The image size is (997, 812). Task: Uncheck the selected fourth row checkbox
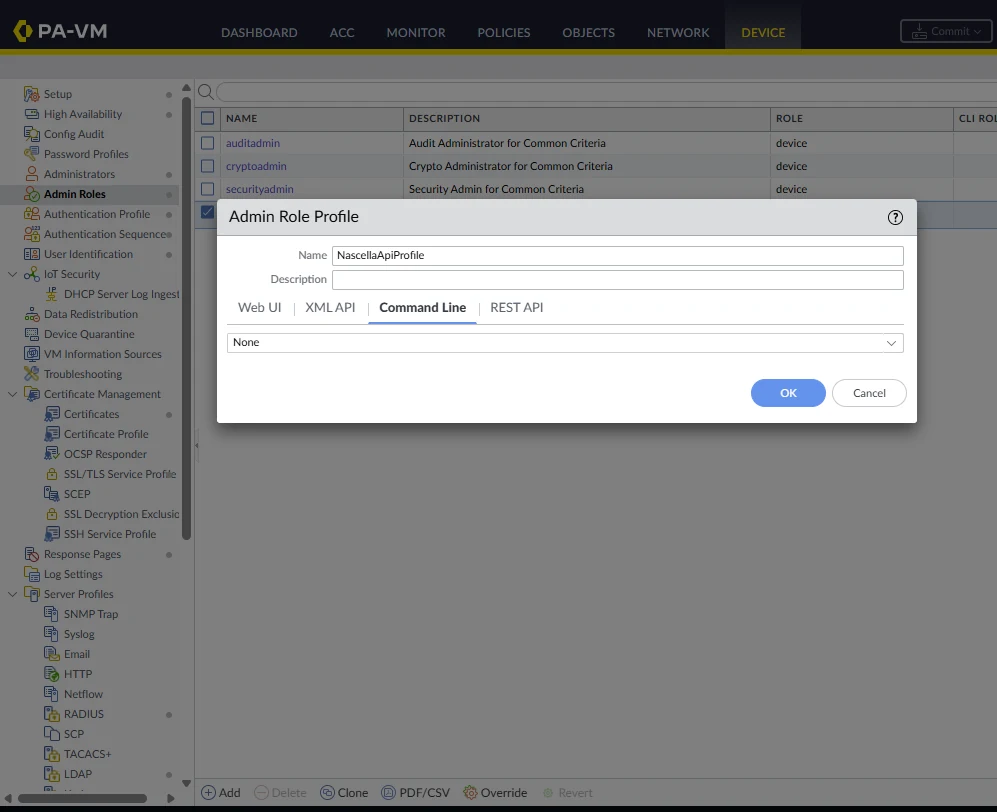pos(207,212)
